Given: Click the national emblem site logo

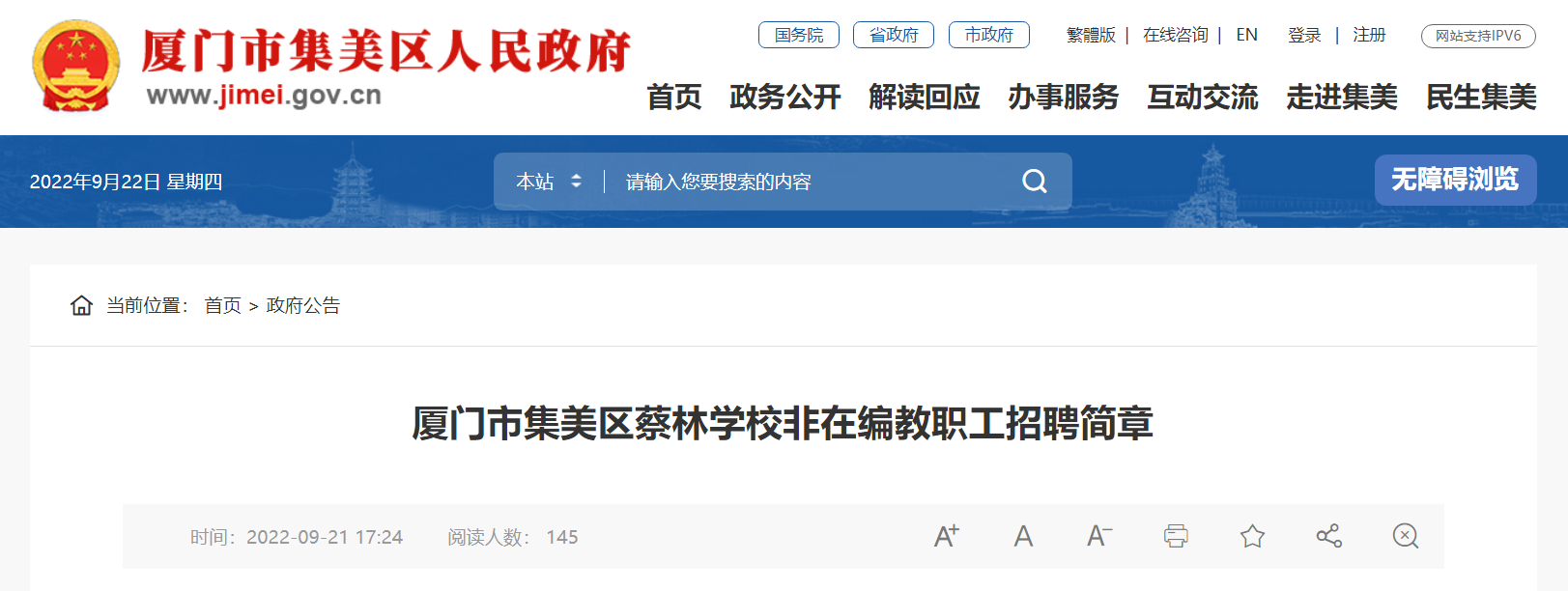Looking at the screenshot, I should pyautogui.click(x=76, y=66).
